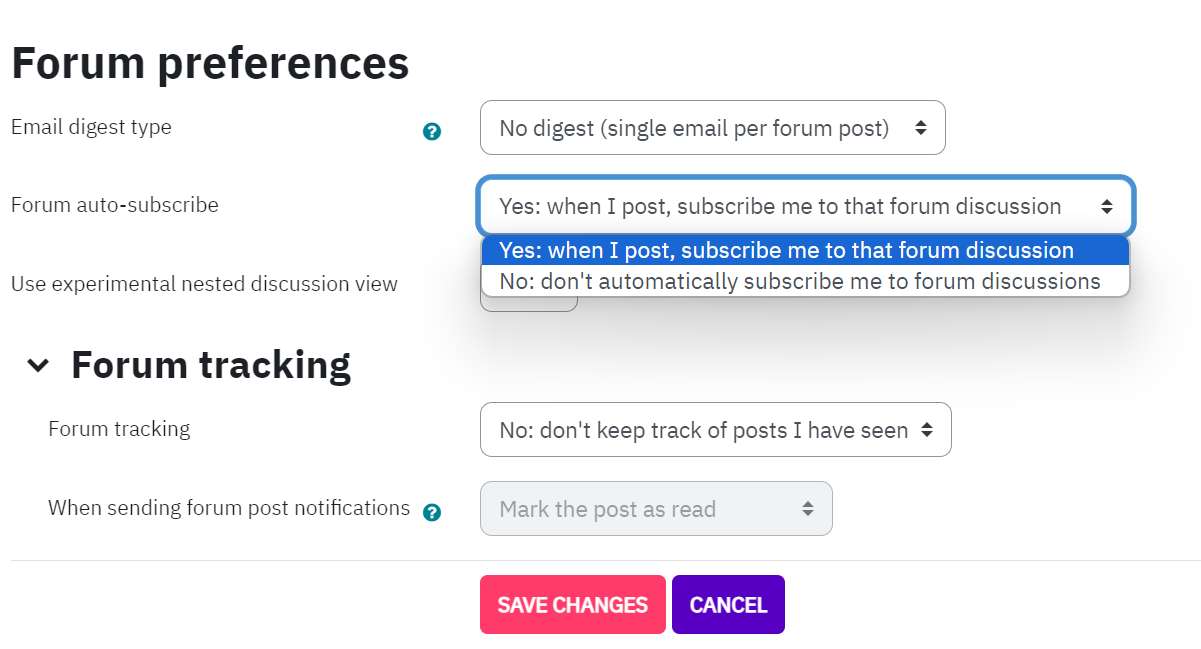Collapse the Forum tracking section chevron
The height and width of the screenshot is (649, 1201).
pyautogui.click(x=38, y=365)
